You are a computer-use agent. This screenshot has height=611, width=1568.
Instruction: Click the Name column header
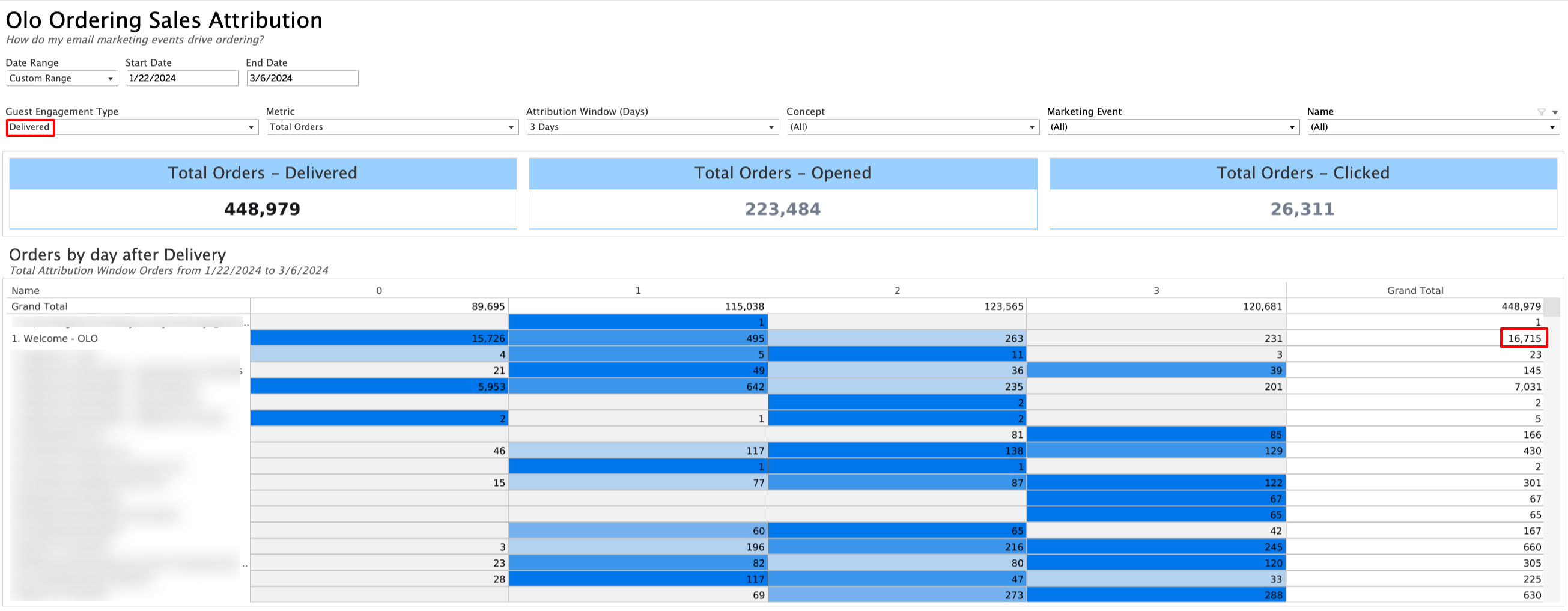click(x=26, y=291)
